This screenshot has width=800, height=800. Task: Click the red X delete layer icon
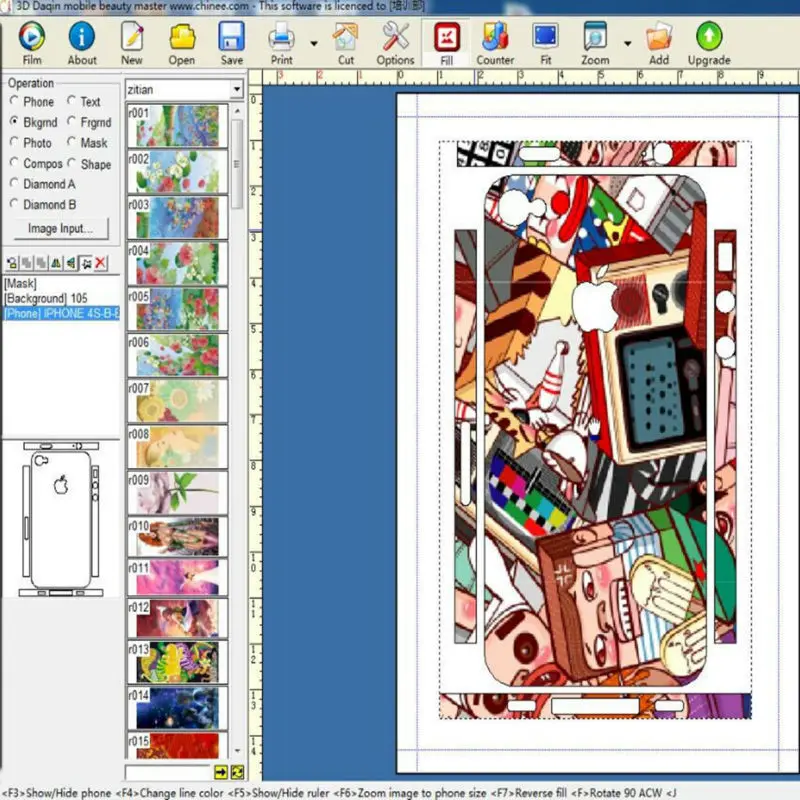tap(101, 263)
